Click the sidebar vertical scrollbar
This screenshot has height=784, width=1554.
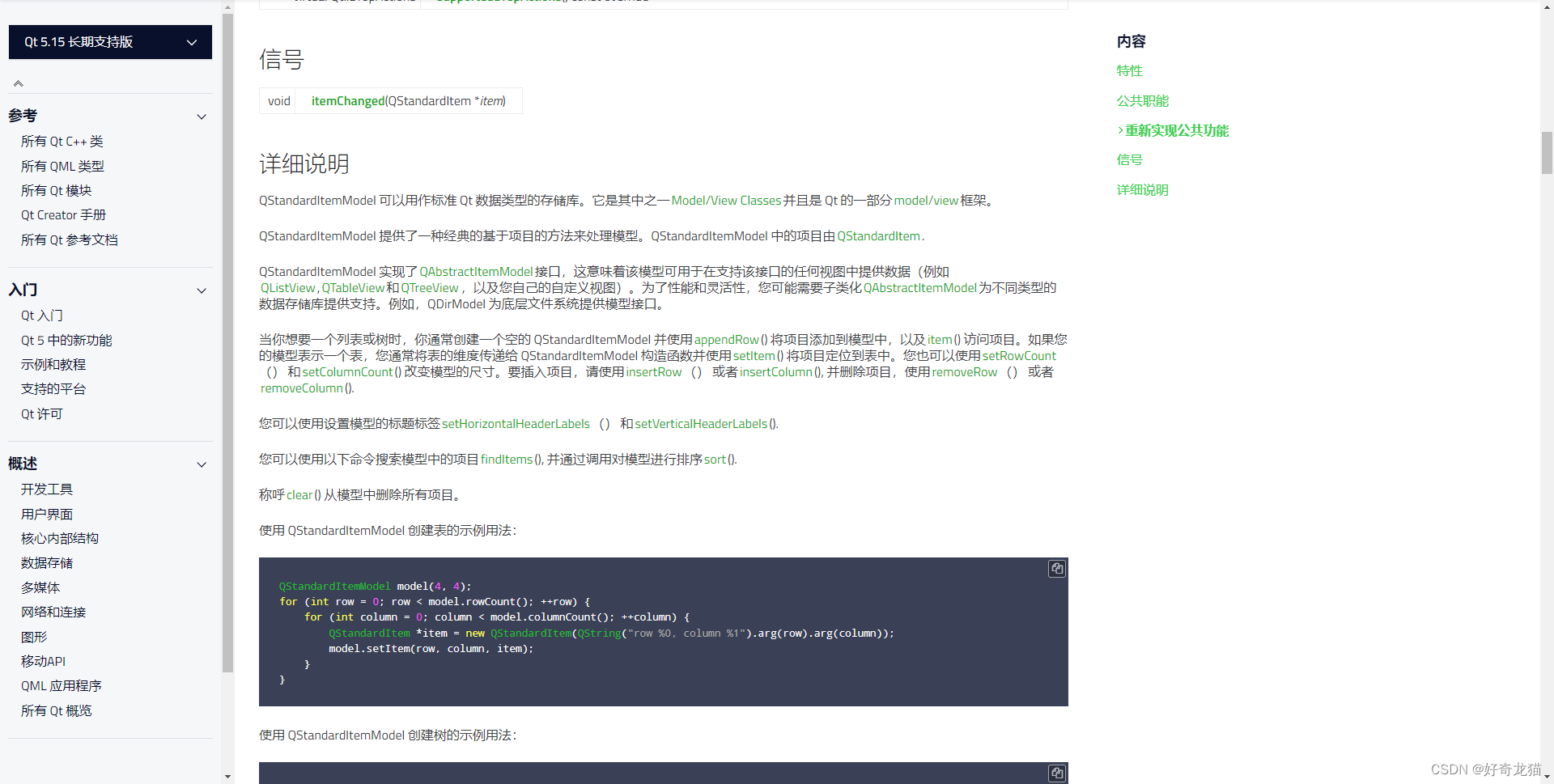(227, 342)
